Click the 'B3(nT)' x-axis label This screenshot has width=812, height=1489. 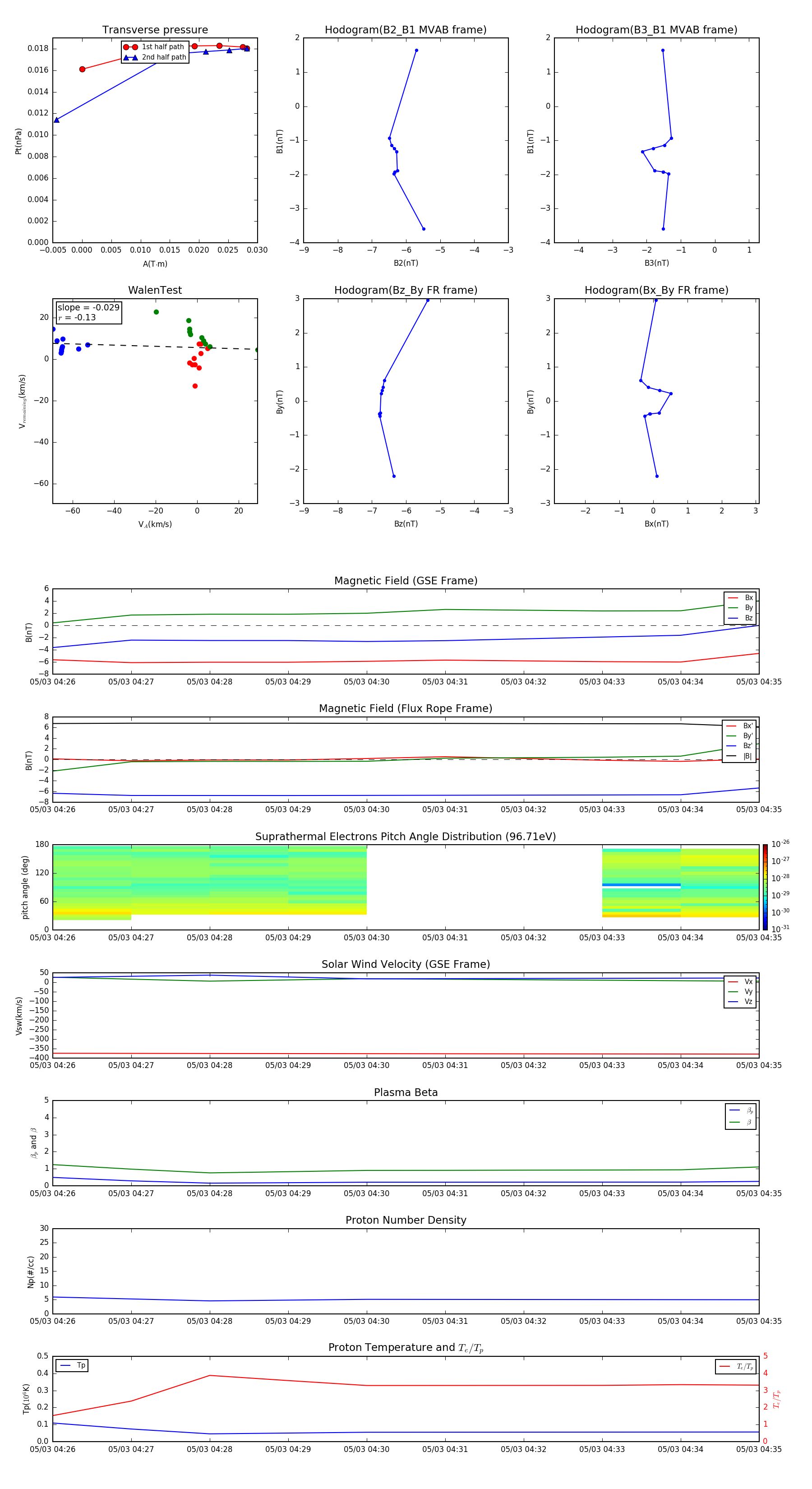coord(656,263)
